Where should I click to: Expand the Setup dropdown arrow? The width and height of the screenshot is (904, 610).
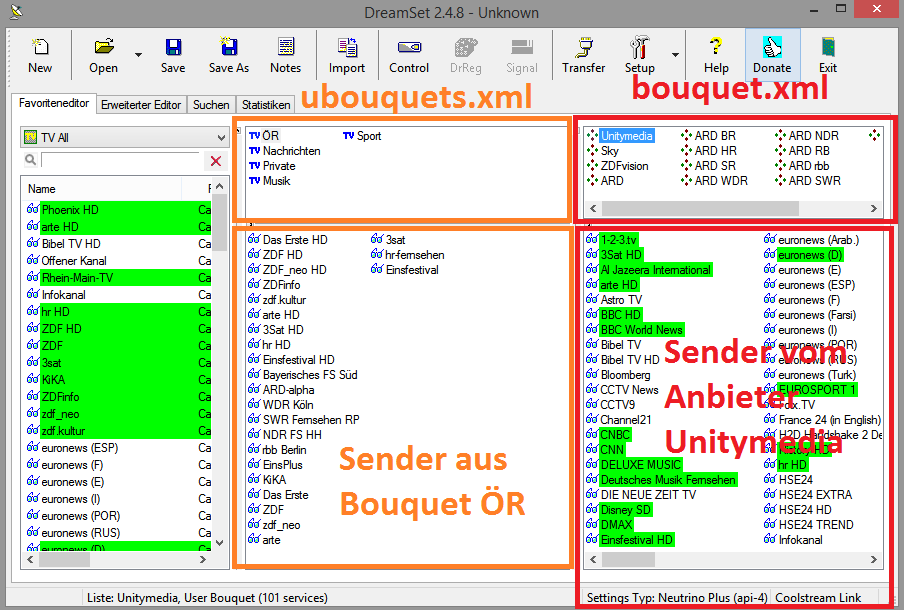[675, 55]
